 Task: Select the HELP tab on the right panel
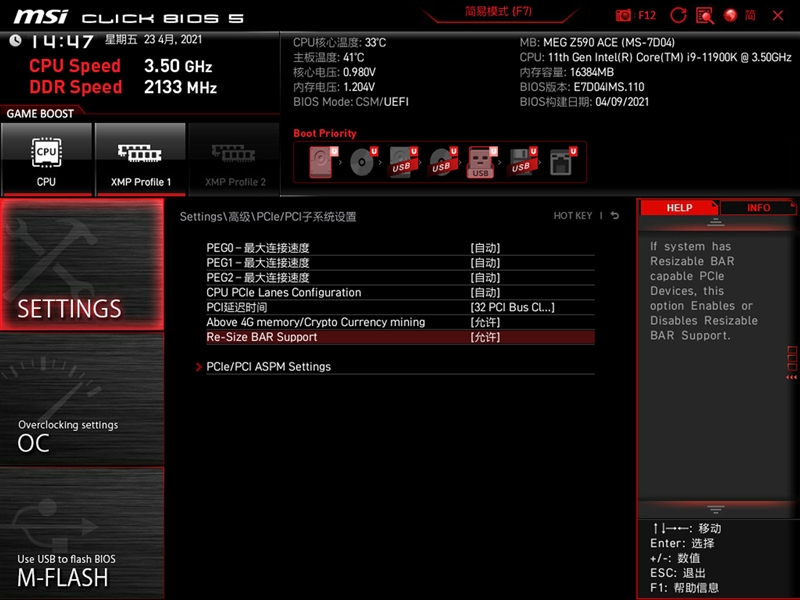point(679,207)
